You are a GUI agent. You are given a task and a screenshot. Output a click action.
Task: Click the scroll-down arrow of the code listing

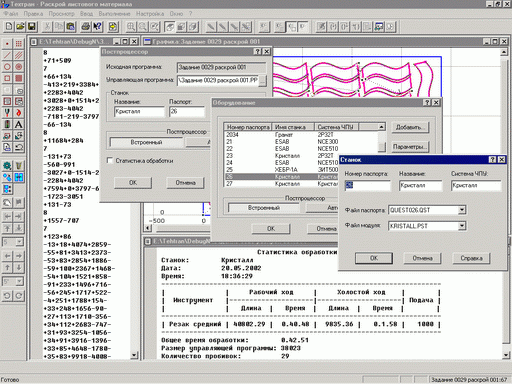(134, 355)
